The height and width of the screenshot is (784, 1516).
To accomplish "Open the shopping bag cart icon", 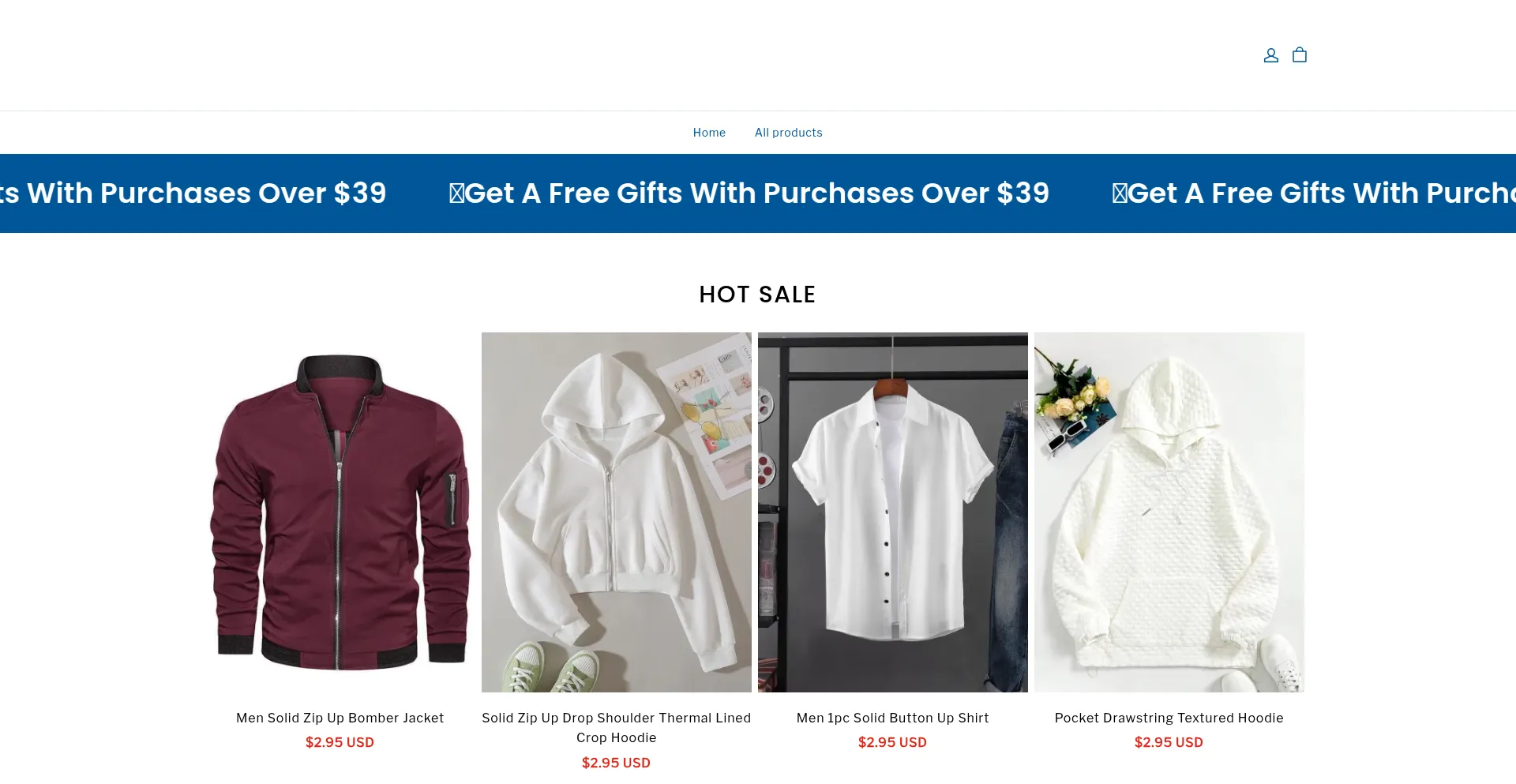I will [x=1299, y=55].
